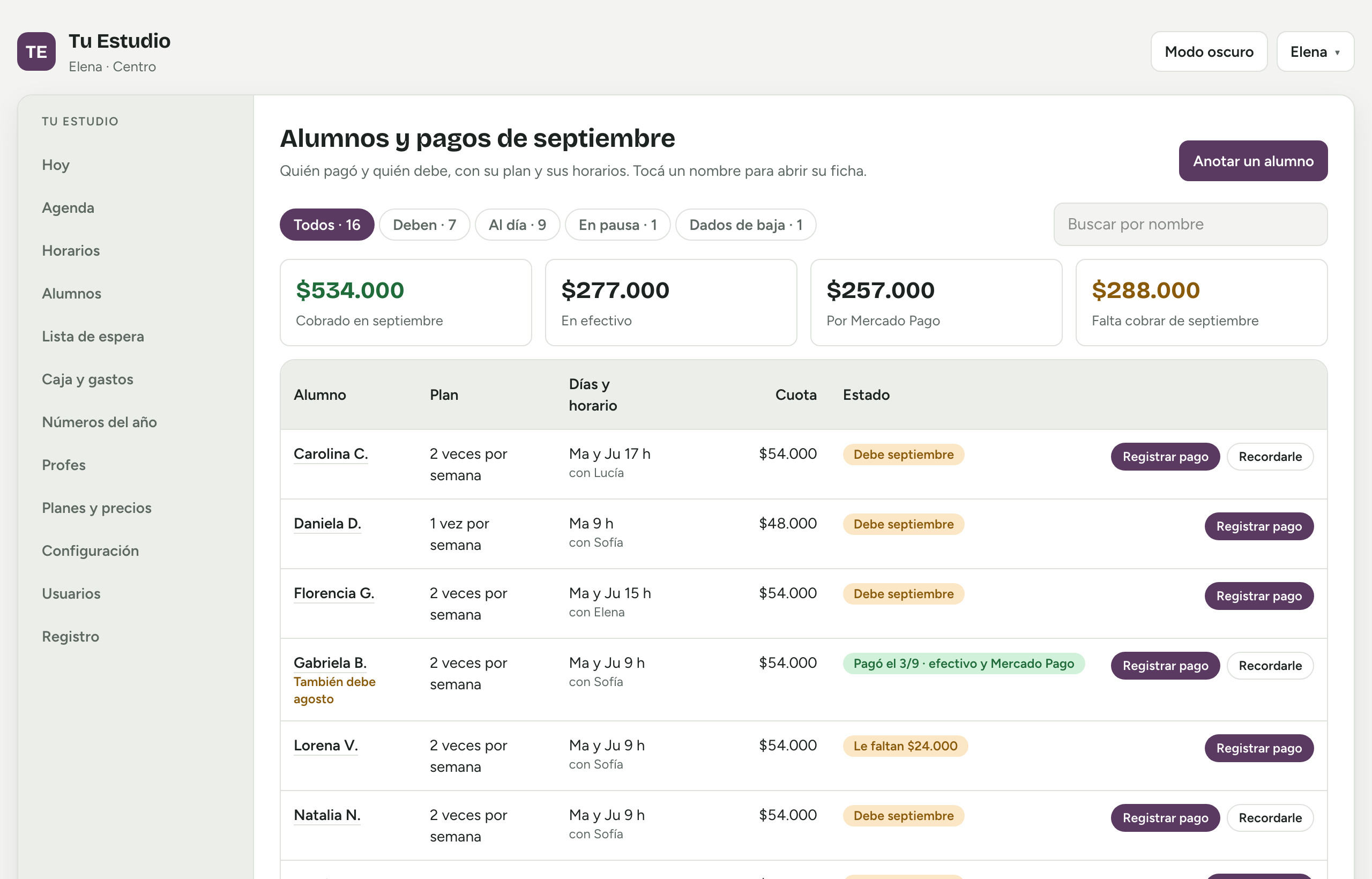Open Lorena V. student record

point(325,746)
